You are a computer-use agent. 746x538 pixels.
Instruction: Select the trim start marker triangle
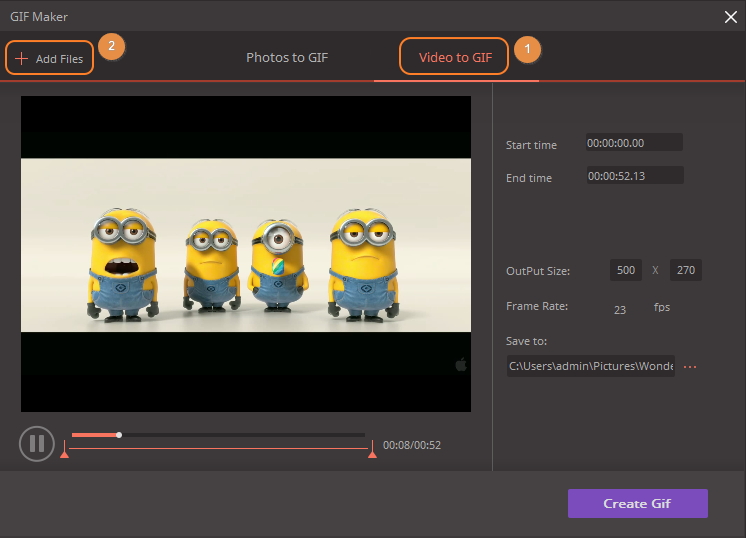coord(65,454)
